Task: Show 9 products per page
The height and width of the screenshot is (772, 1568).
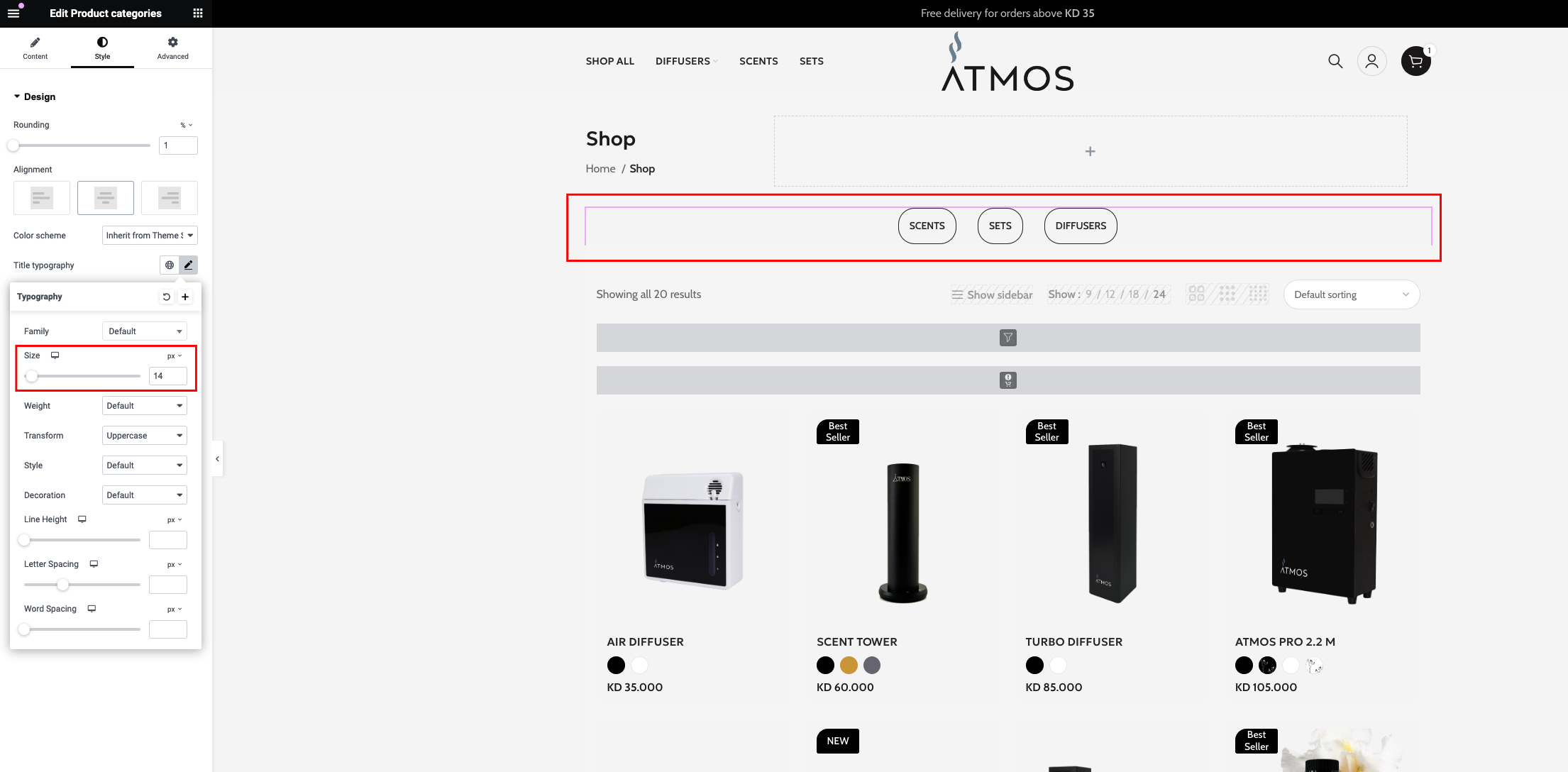Action: 1088,294
